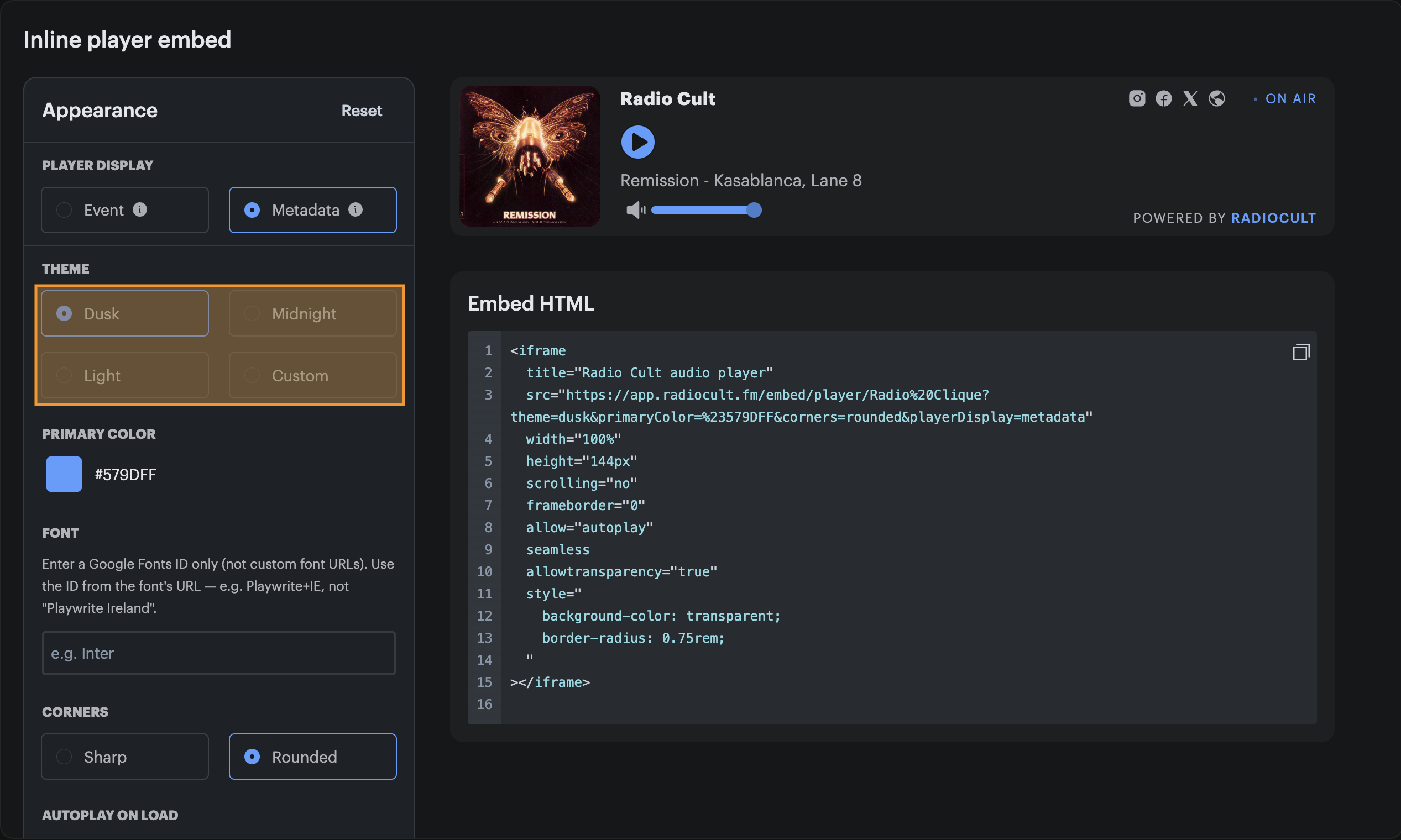1401x840 pixels.
Task: Click the code line allow="autoplay"
Action: pos(589,527)
